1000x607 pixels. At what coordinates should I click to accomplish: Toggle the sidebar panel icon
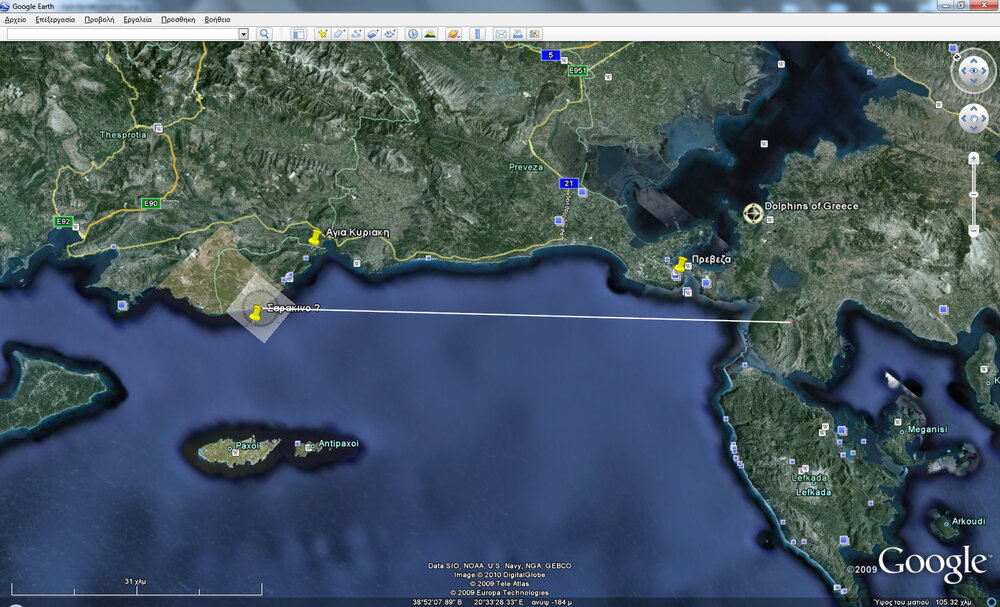[297, 34]
